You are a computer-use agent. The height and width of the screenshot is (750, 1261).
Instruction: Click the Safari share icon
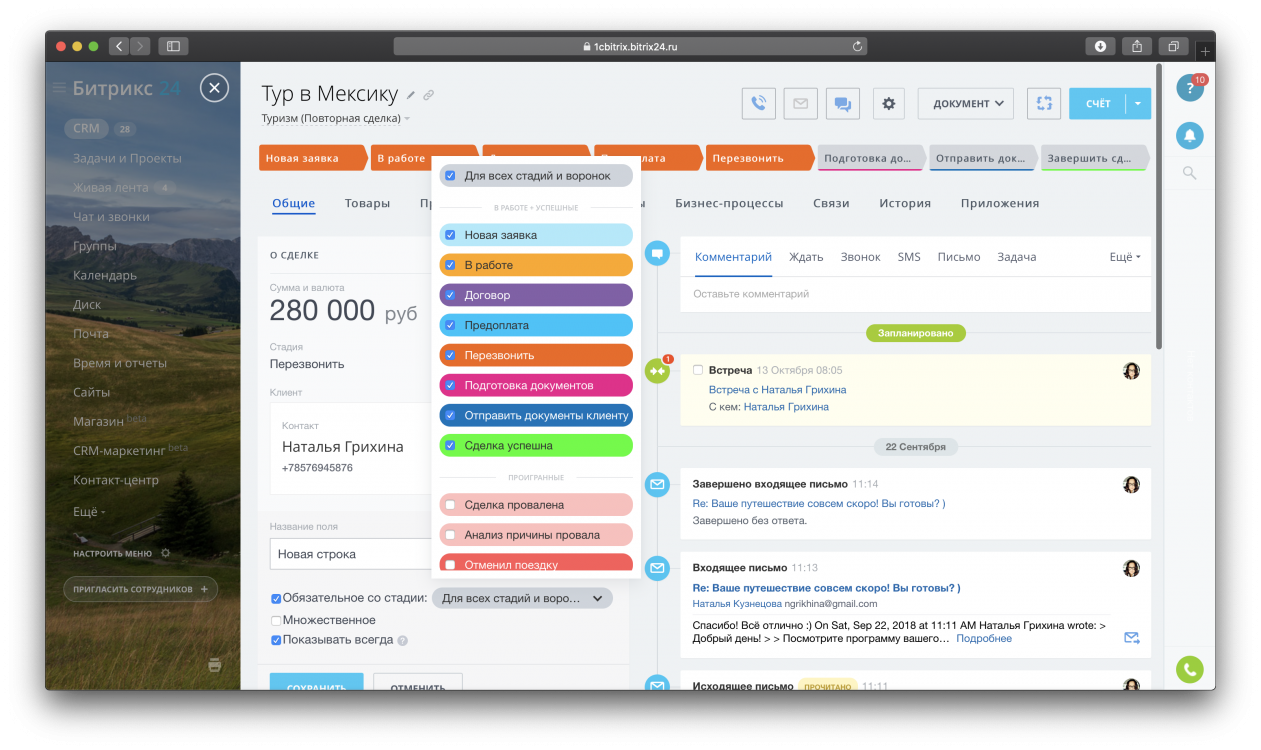pyautogui.click(x=1137, y=46)
